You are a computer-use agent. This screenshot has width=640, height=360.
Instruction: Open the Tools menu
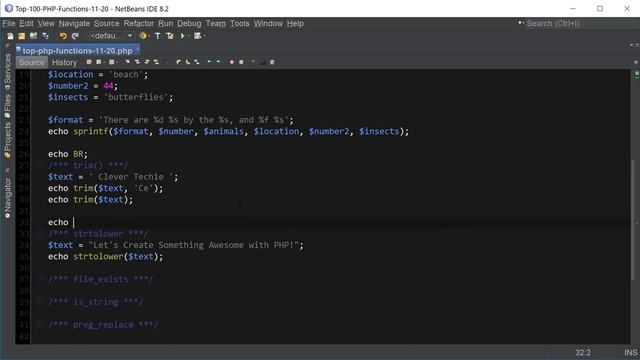pyautogui.click(x=240, y=24)
